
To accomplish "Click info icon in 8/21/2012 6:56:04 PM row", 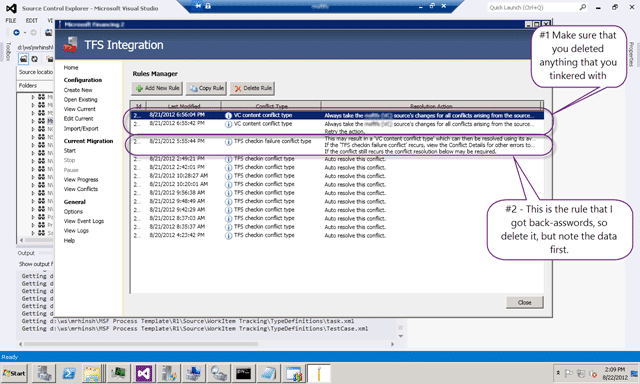I will click(x=229, y=115).
